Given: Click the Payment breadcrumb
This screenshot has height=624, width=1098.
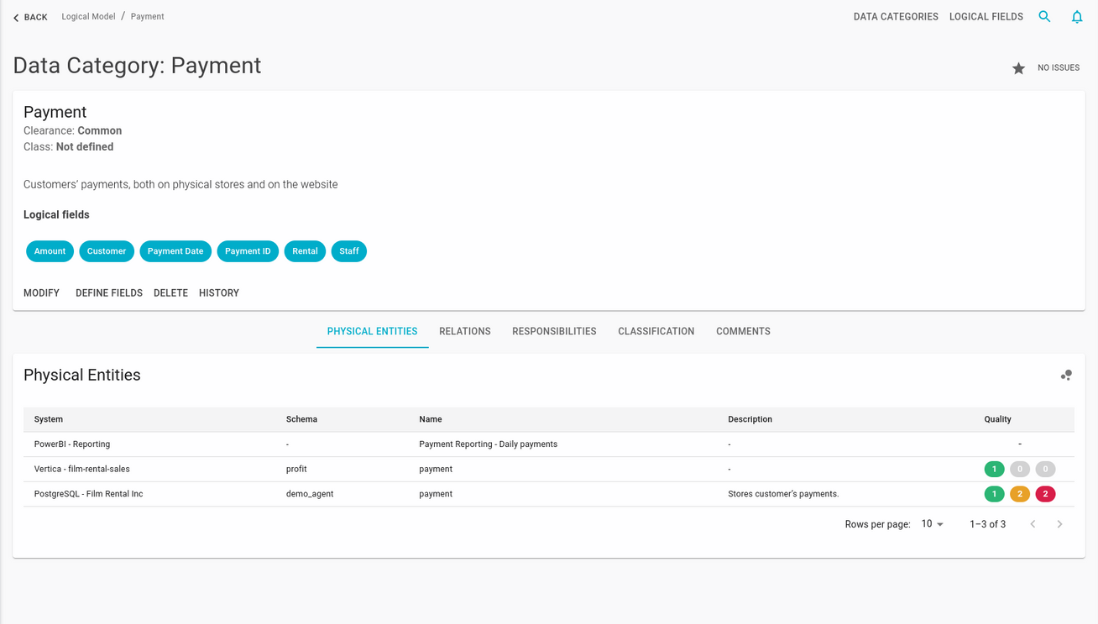Looking at the screenshot, I should pos(147,16).
